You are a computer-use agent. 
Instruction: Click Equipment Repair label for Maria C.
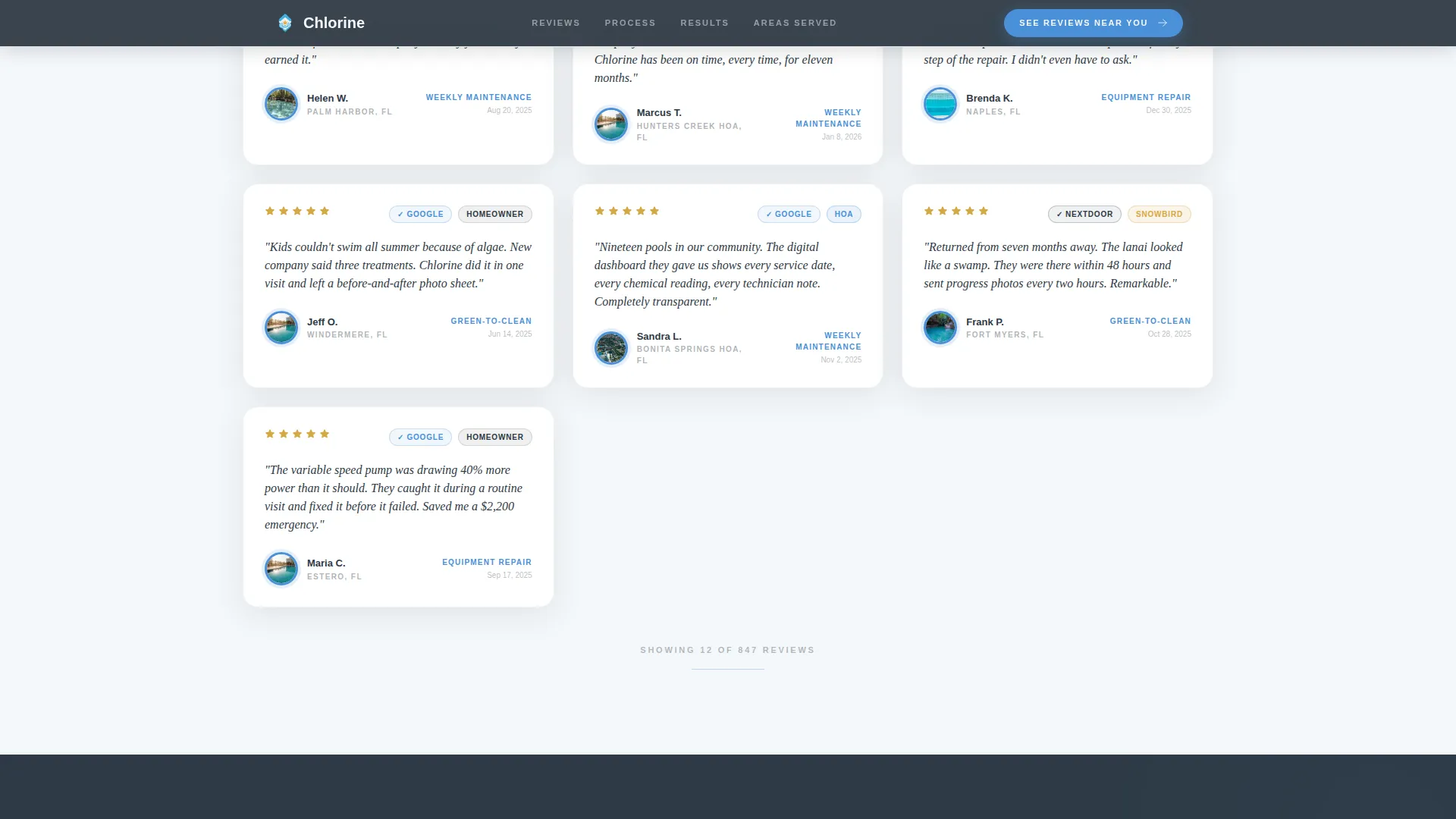(x=487, y=562)
